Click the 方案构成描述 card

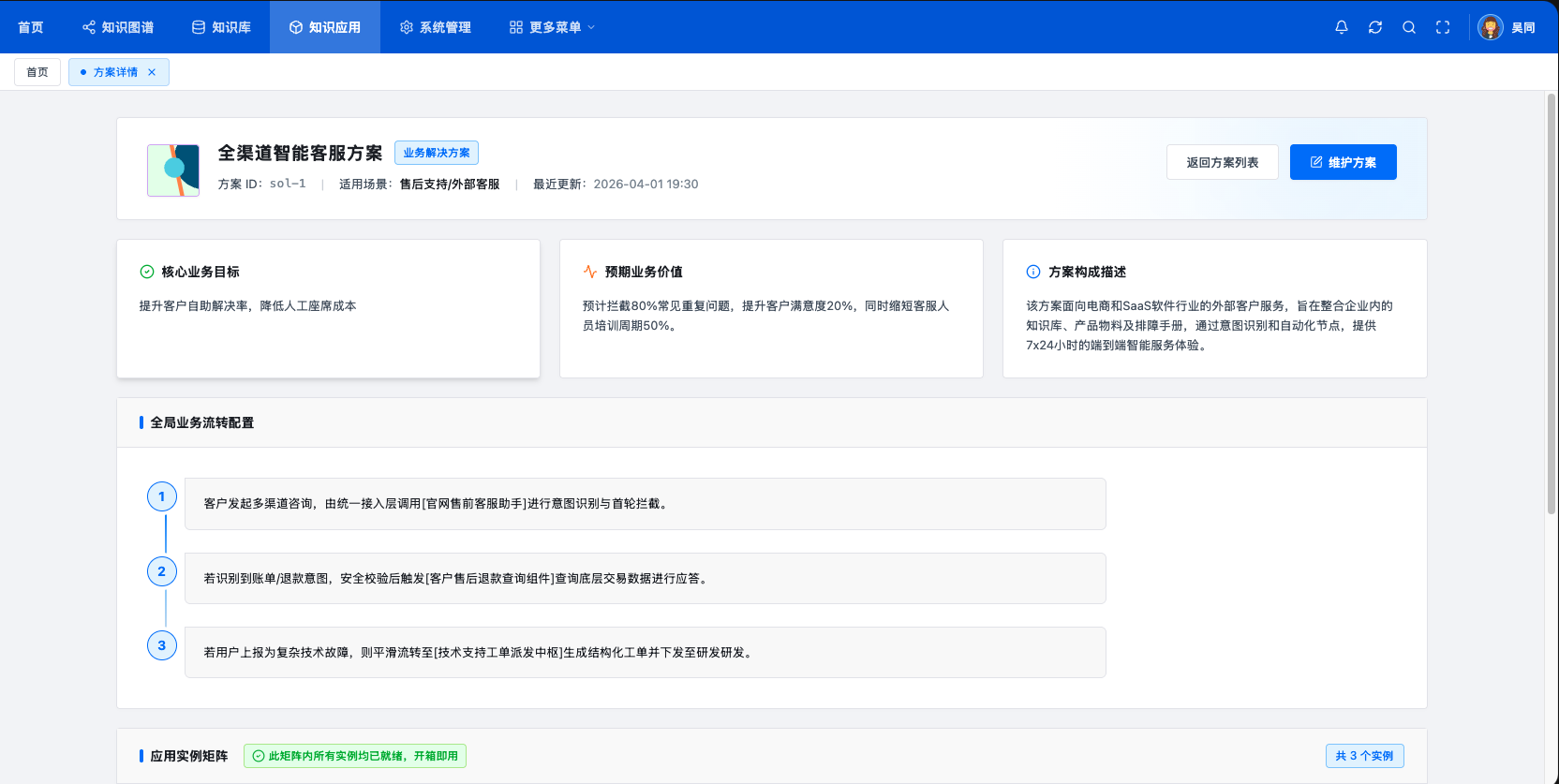pos(1215,308)
